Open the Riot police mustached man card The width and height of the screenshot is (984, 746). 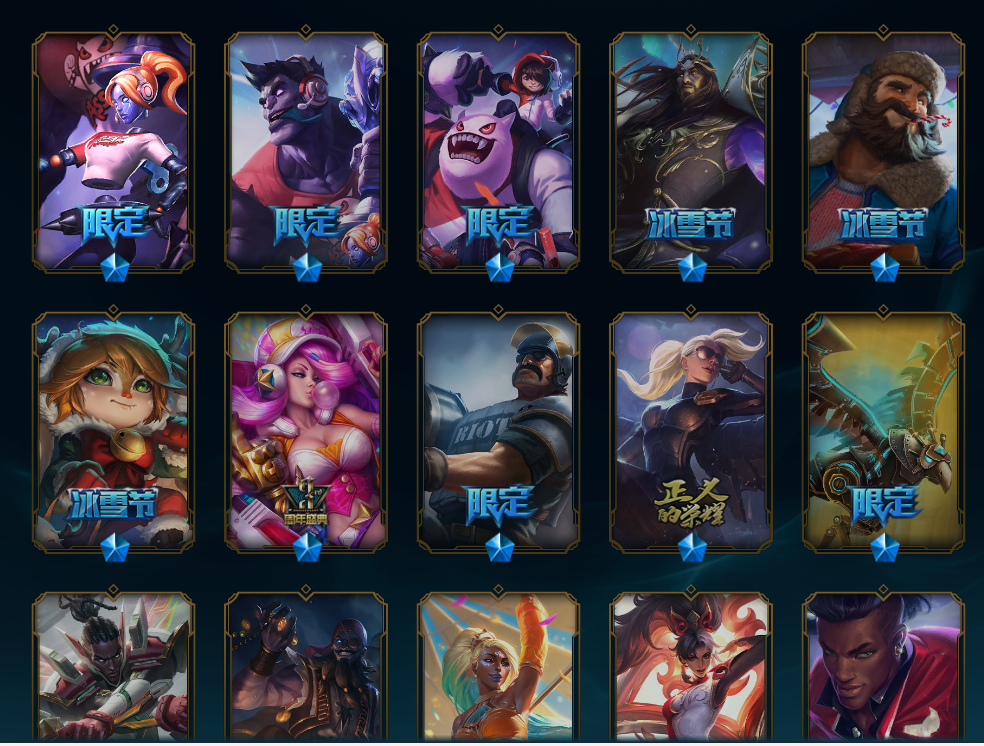point(498,433)
